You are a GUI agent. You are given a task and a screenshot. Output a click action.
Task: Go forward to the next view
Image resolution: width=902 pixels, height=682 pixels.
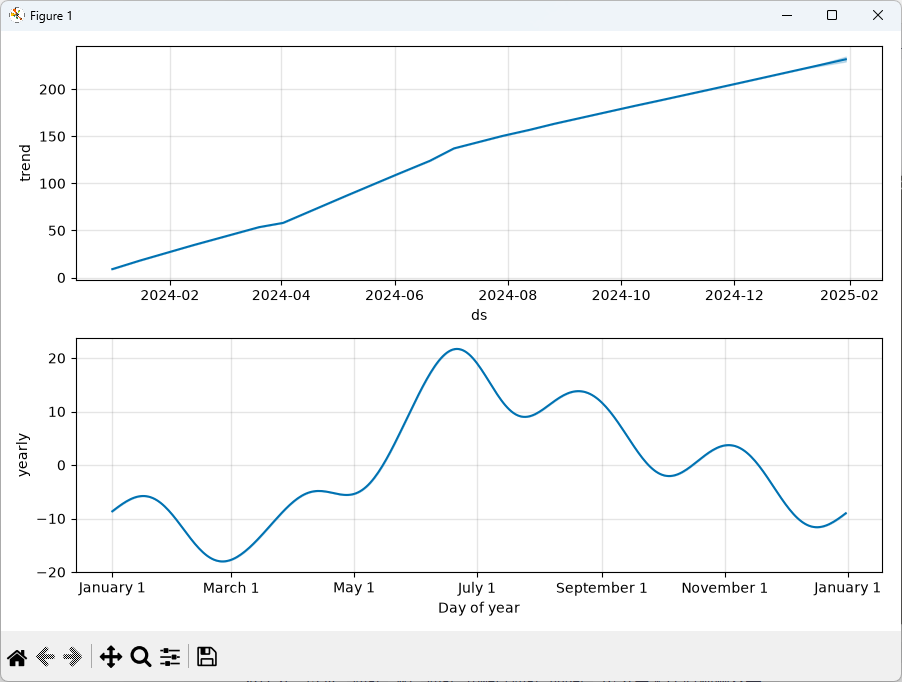click(x=72, y=657)
